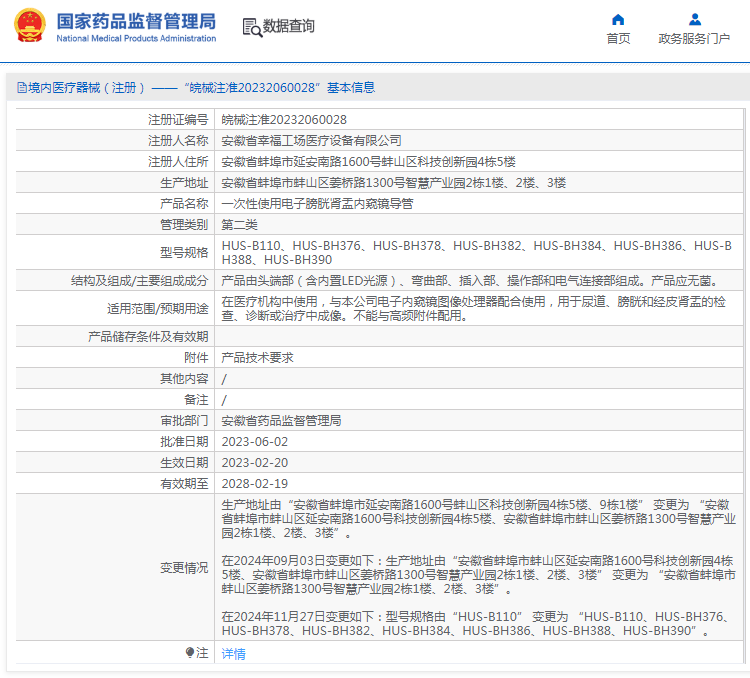750x678 pixels.
Task: Click the product name 一次性使用电子膀胱肾盂内窥镜导管
Action: click(317, 204)
